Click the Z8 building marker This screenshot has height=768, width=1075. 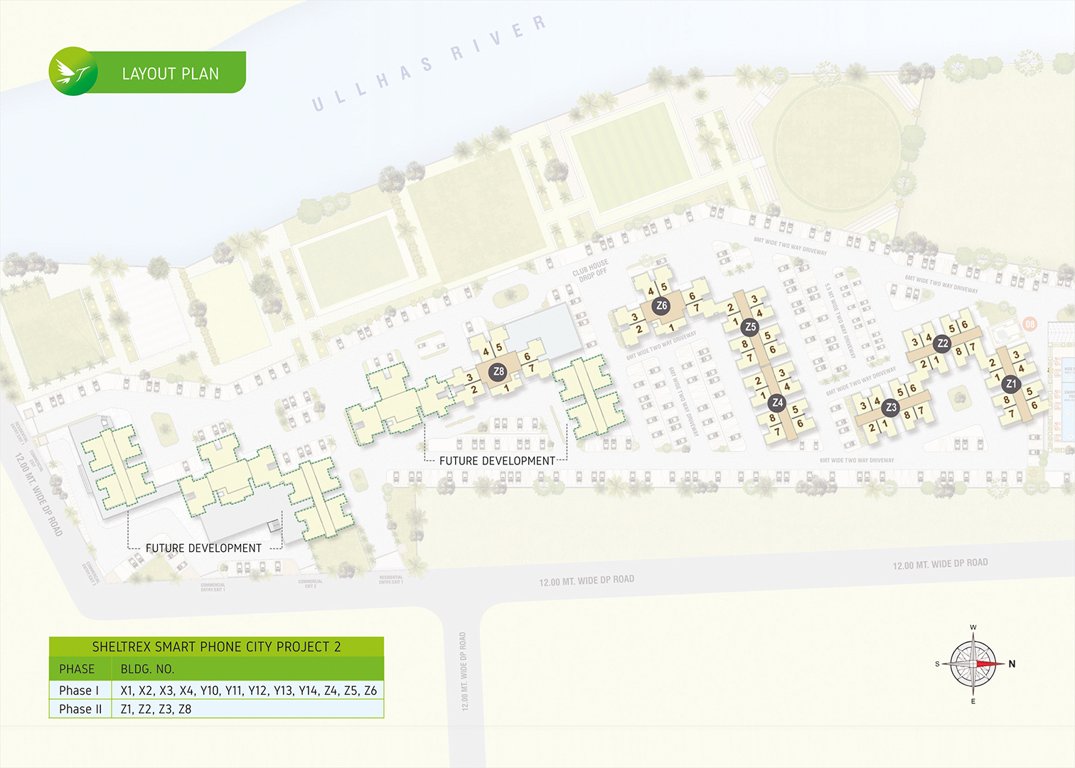click(x=497, y=371)
